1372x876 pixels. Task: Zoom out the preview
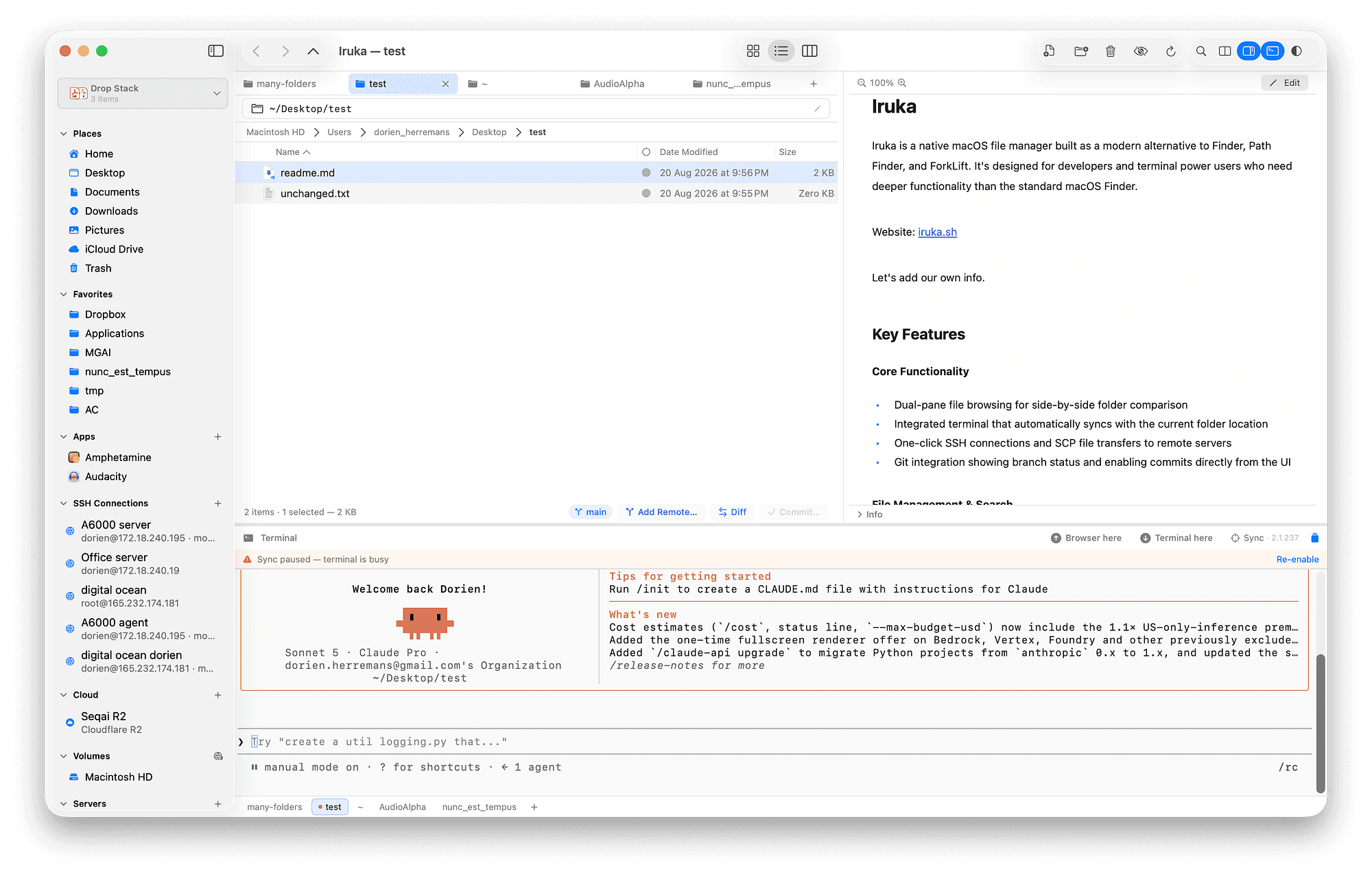pos(861,83)
